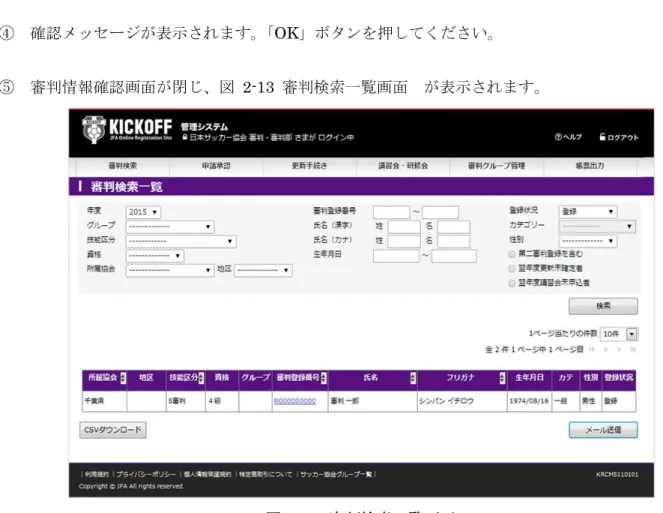Open 利用規約 footer link
663x513 pixels.
pos(97,475)
